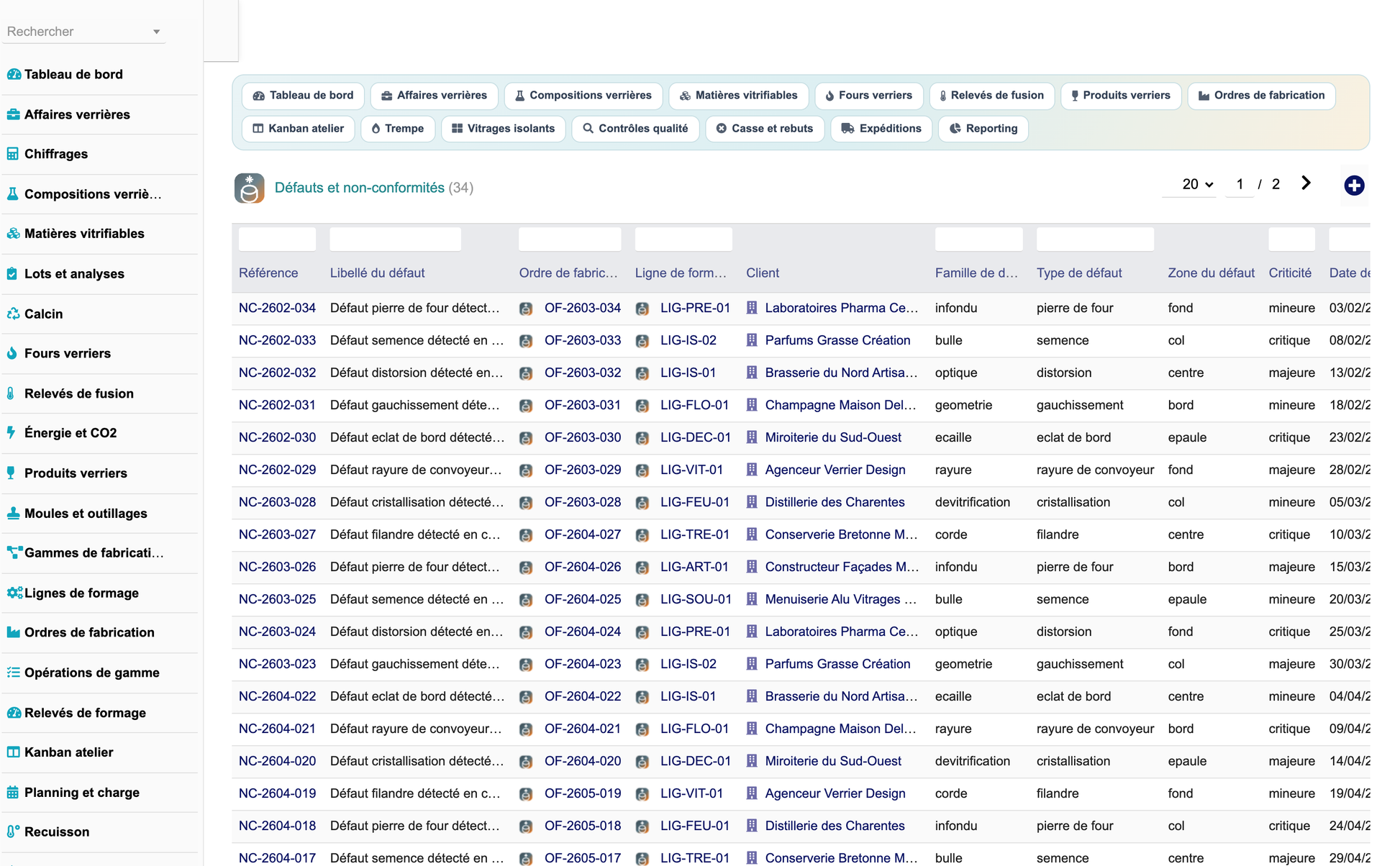Open Relevés de fusion top tab
The width and height of the screenshot is (1400, 866).
click(x=992, y=96)
